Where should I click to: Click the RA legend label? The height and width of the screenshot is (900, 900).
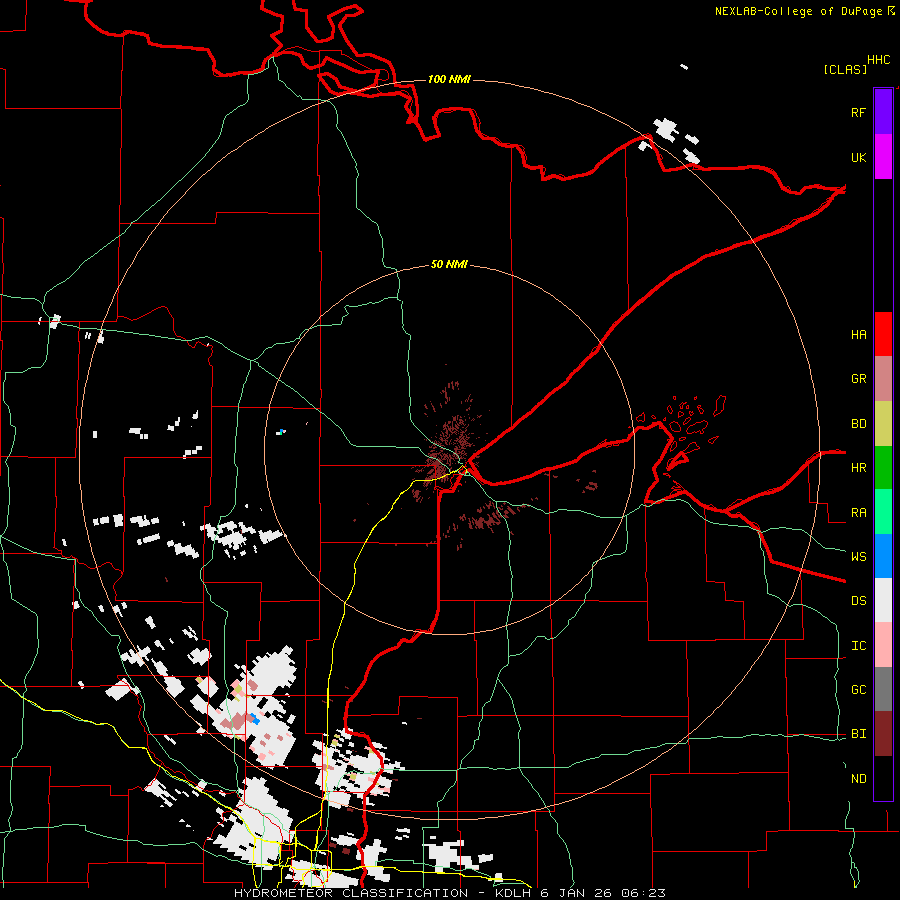point(858,513)
